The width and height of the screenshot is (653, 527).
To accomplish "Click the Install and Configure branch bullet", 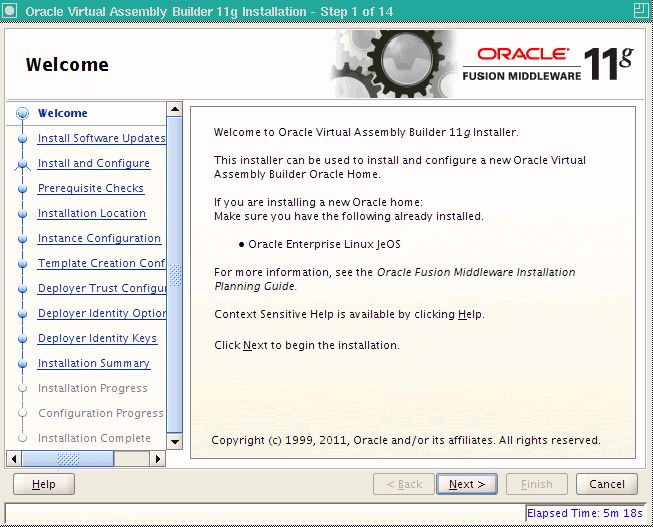I will pos(22,164).
